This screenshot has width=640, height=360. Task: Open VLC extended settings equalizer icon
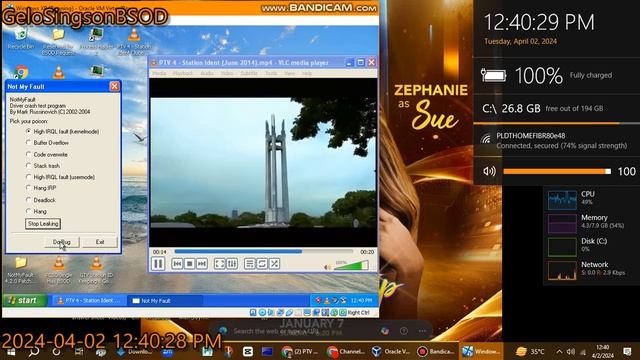point(232,264)
